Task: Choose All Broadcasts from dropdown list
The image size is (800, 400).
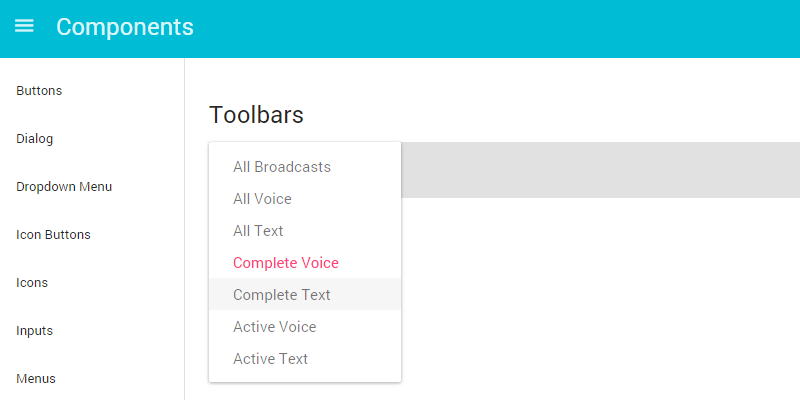Action: click(x=282, y=167)
